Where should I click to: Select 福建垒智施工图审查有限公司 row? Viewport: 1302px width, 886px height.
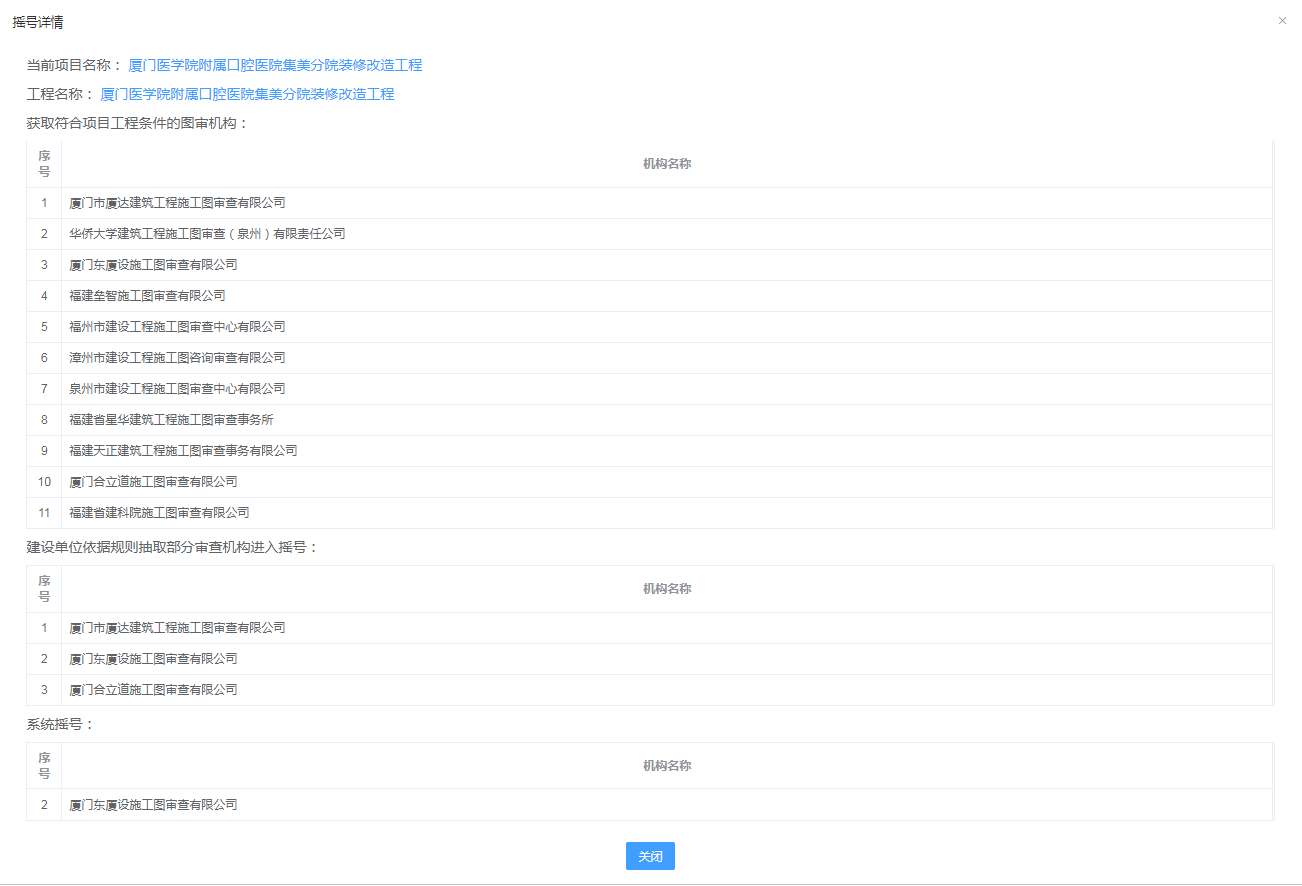click(650, 296)
